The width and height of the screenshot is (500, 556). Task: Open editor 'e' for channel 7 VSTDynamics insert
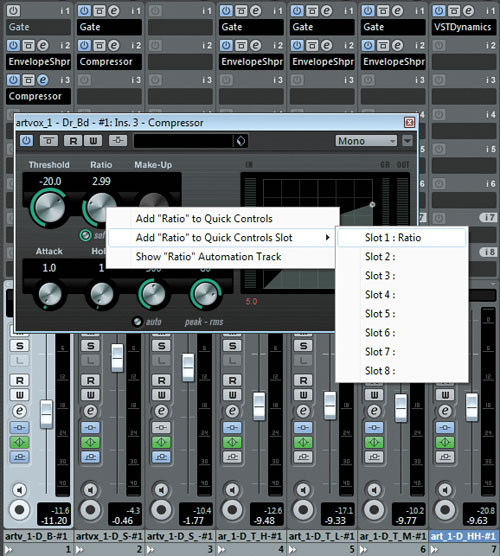pos(468,11)
